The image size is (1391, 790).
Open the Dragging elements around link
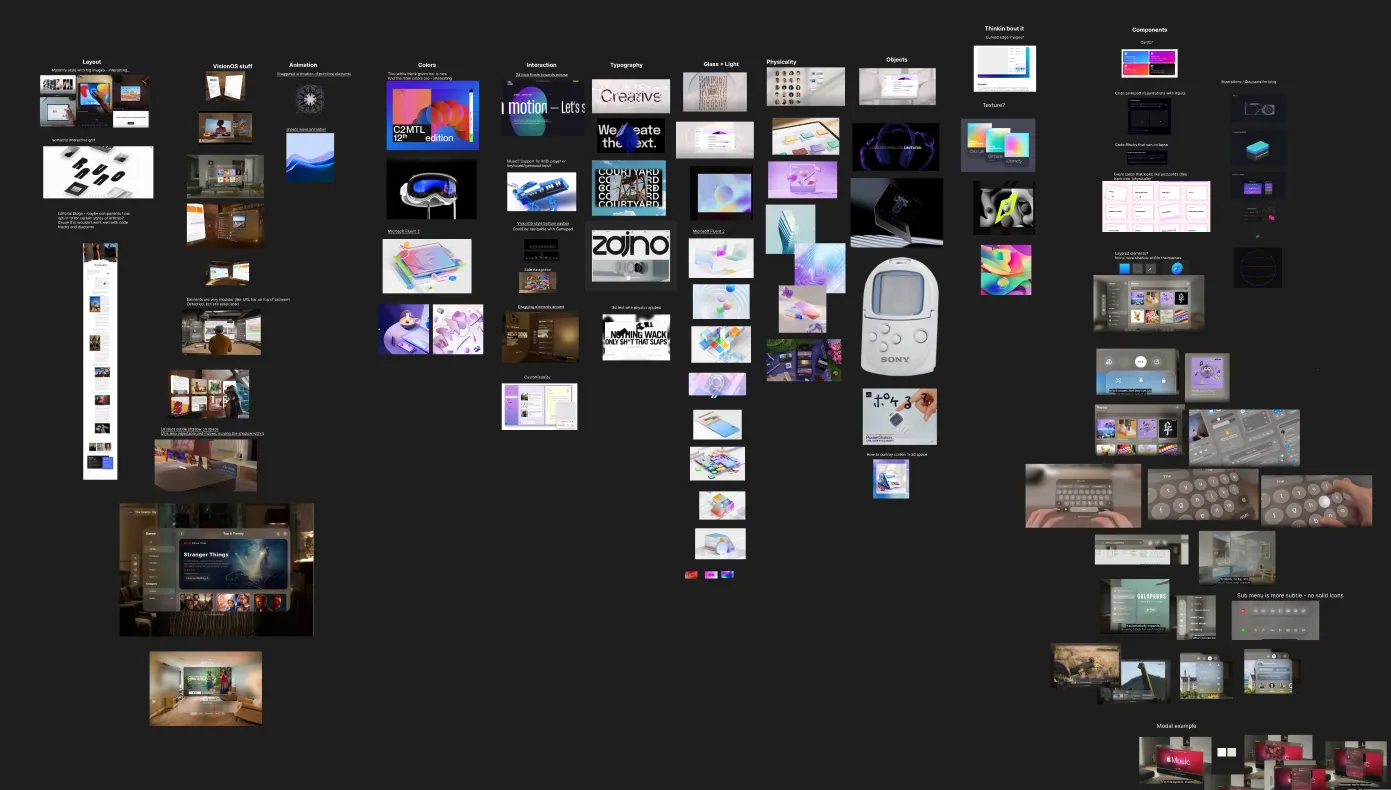click(541, 306)
